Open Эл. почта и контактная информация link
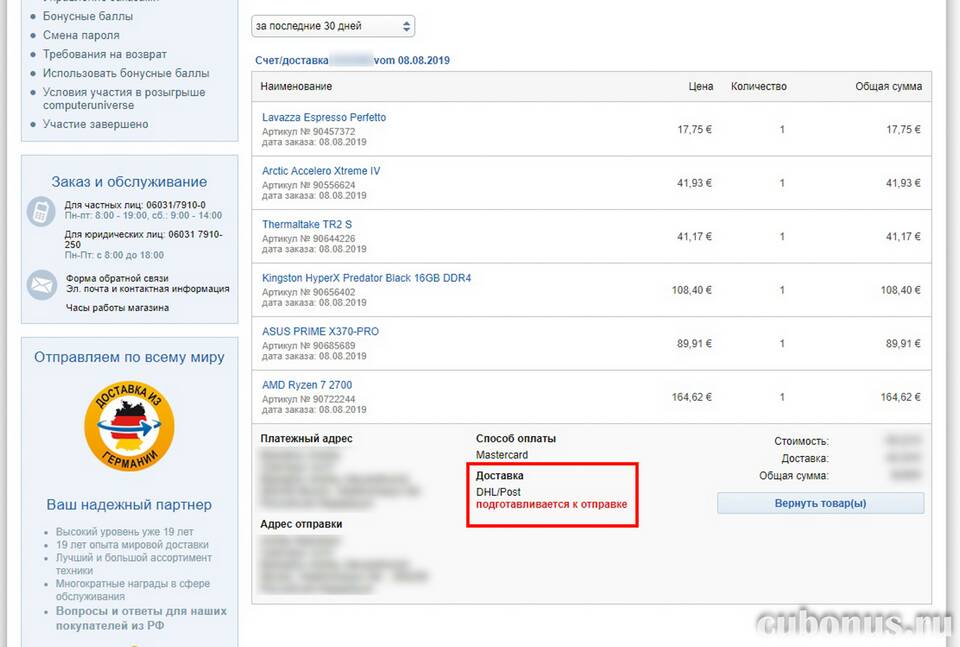The width and height of the screenshot is (960, 647). pyautogui.click(x=148, y=289)
